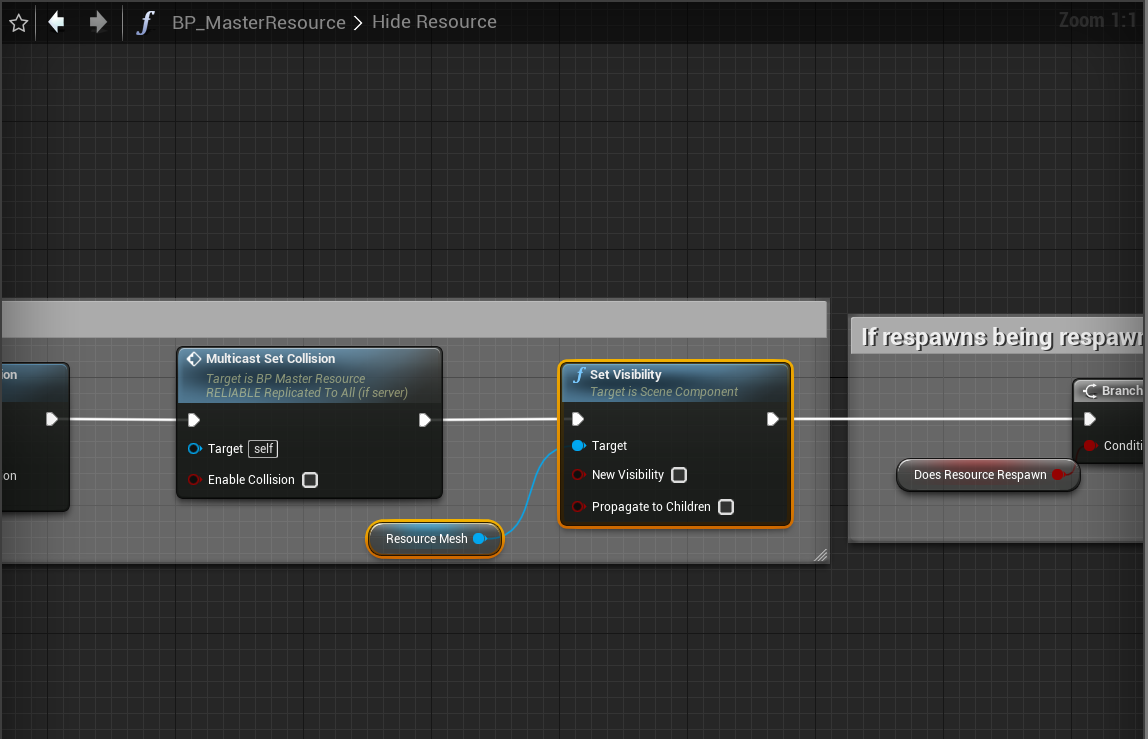Screen dimensions: 1148x739
Task: Click Hide Resource breadcrumb label
Action: click(434, 22)
